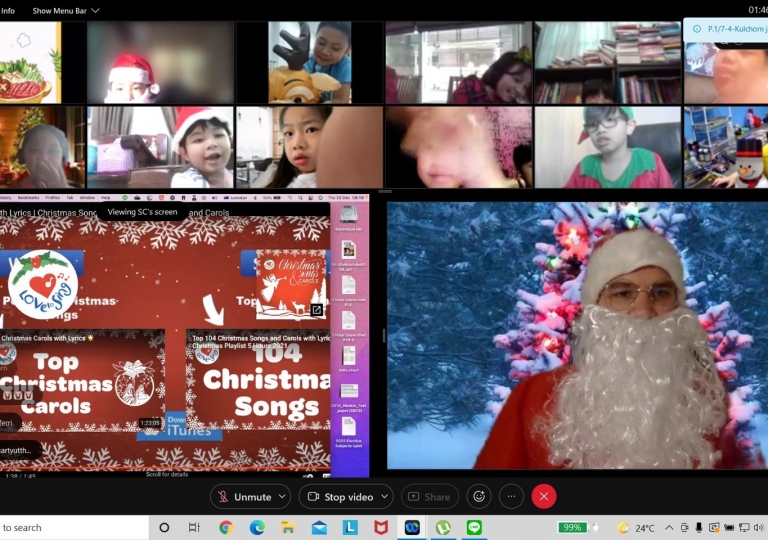Screen dimensions: 768x540
Task: Click the 99% battery indicator
Action: (x=573, y=527)
